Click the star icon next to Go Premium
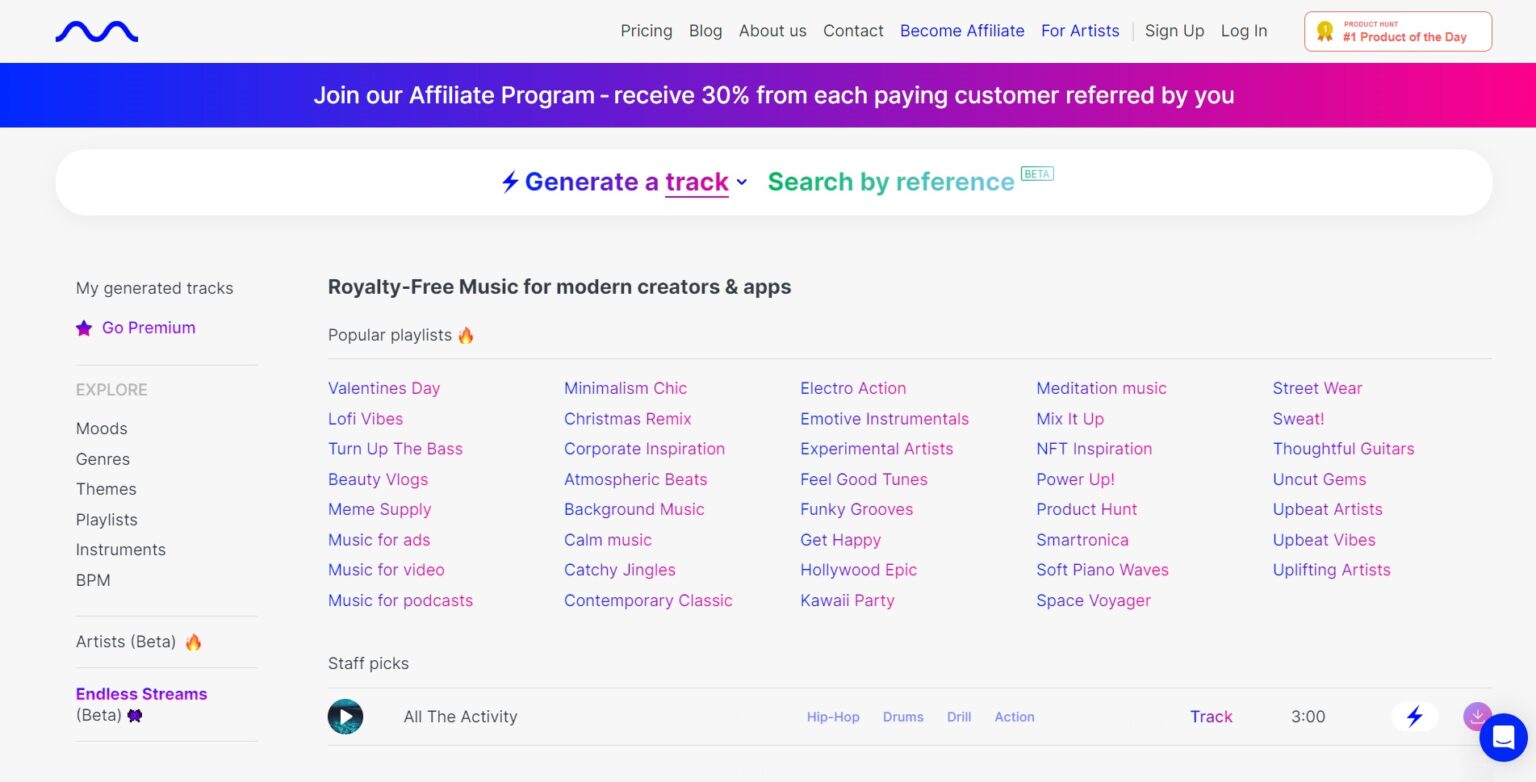This screenshot has height=782, width=1536. coord(84,327)
